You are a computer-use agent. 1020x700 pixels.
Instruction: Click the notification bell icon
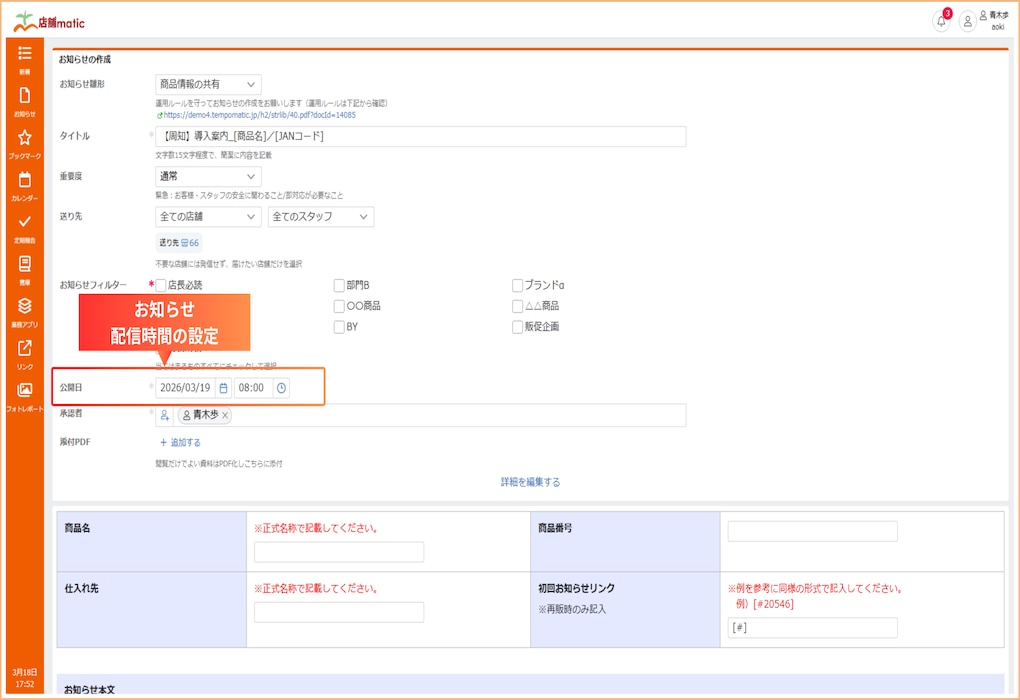[941, 21]
